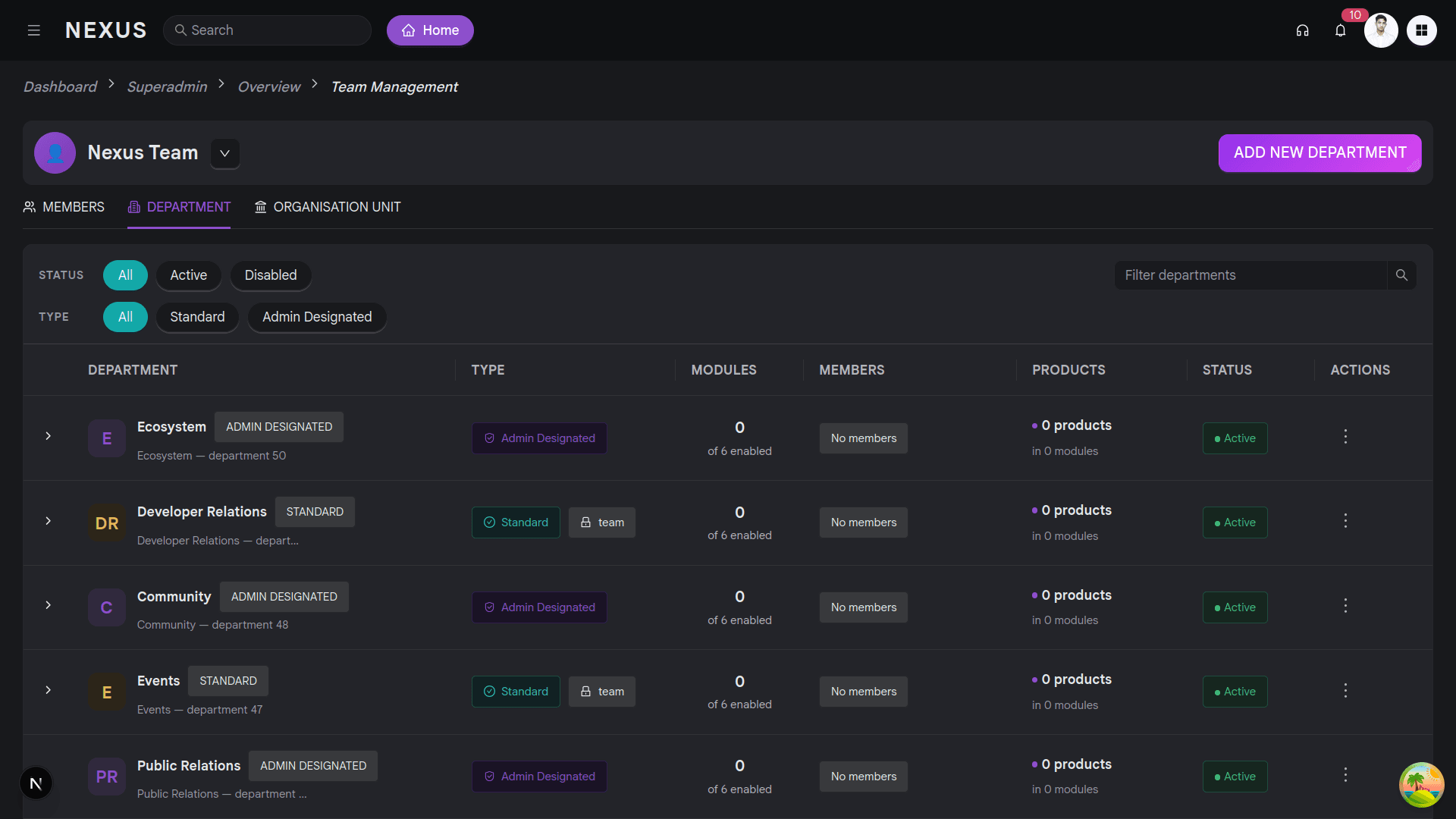Open actions menu for Developer Relations row
The height and width of the screenshot is (819, 1456).
click(x=1345, y=521)
